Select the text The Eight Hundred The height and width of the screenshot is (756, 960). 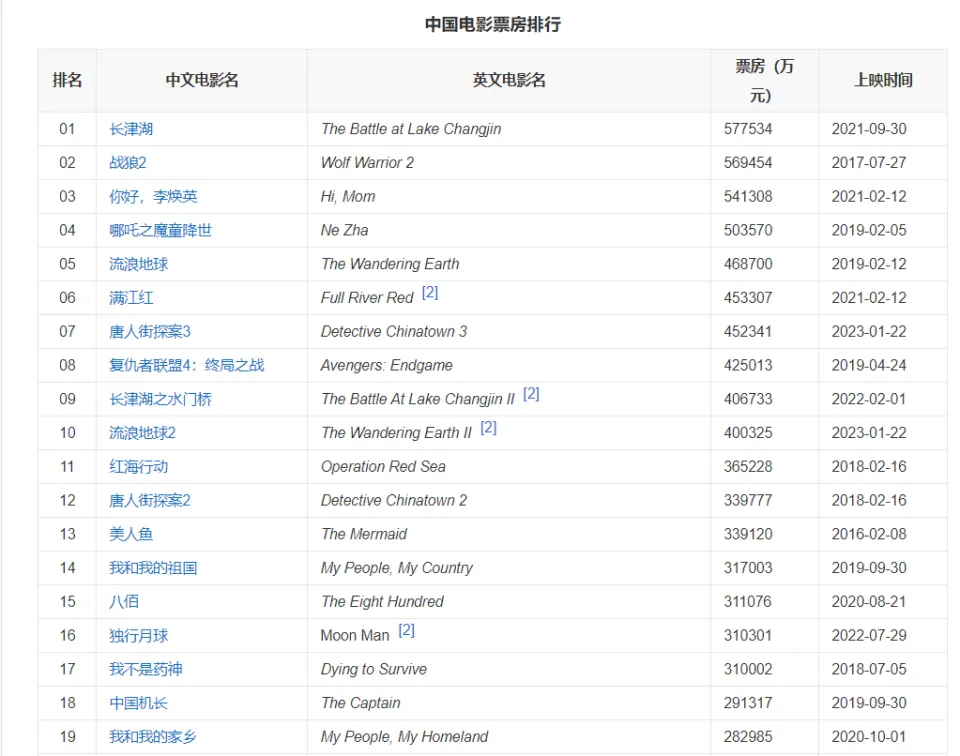(x=382, y=602)
